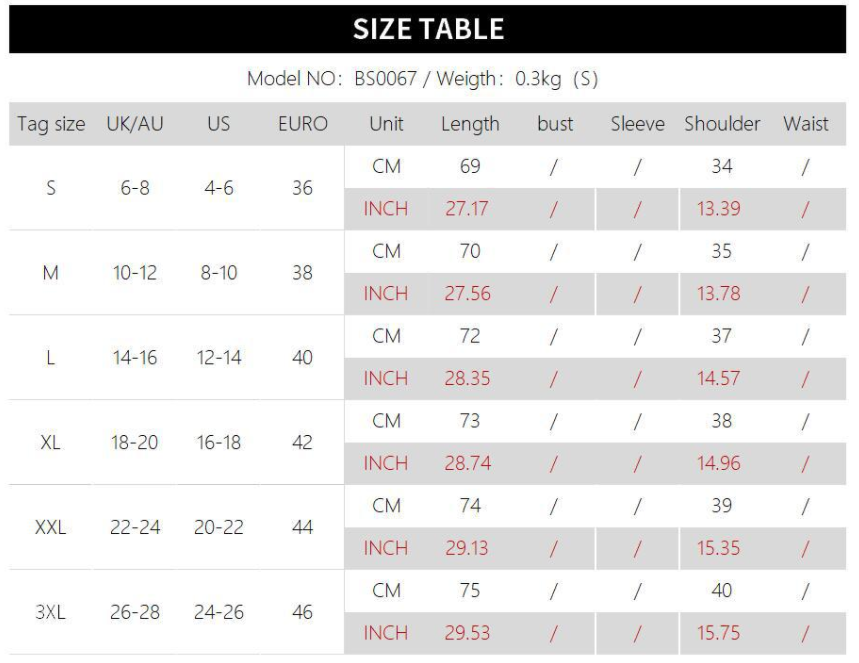Click the 27.17 inch length value
Screen dimensions: 859x663
(469, 209)
